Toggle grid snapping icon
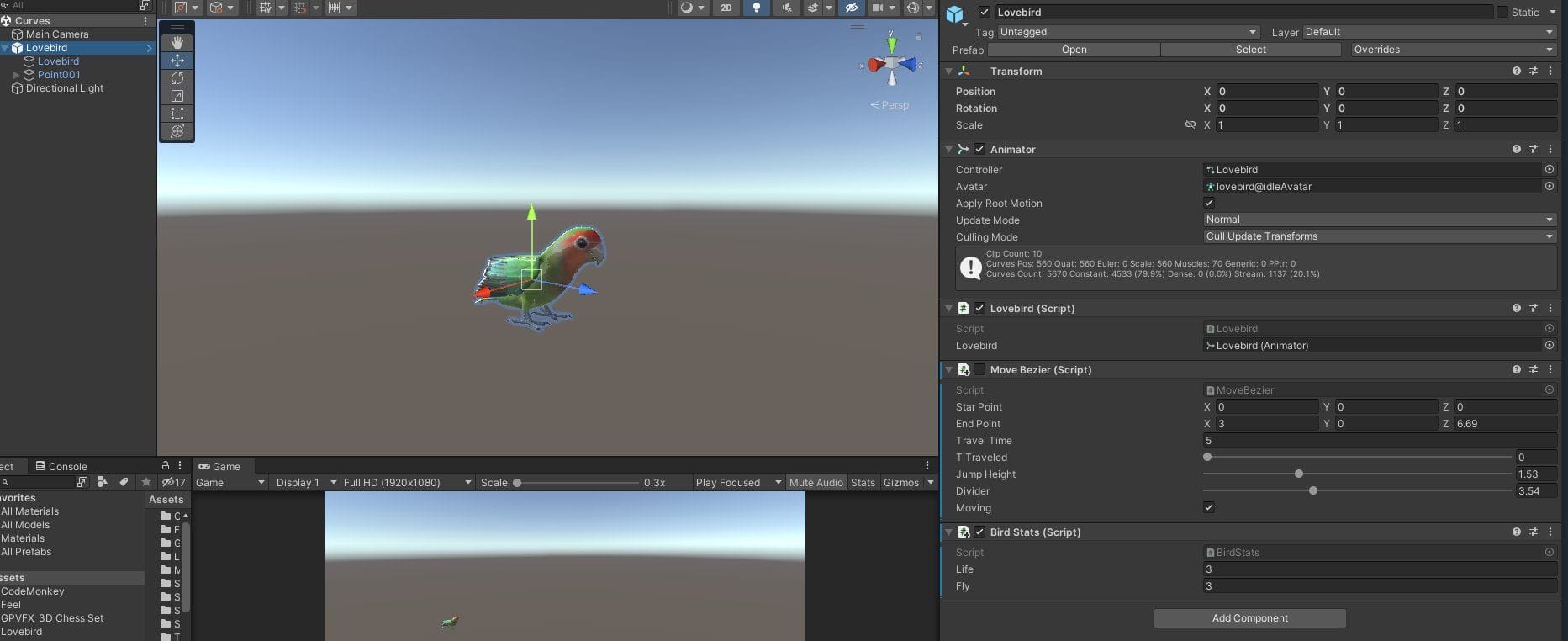1568x641 pixels. click(x=300, y=8)
